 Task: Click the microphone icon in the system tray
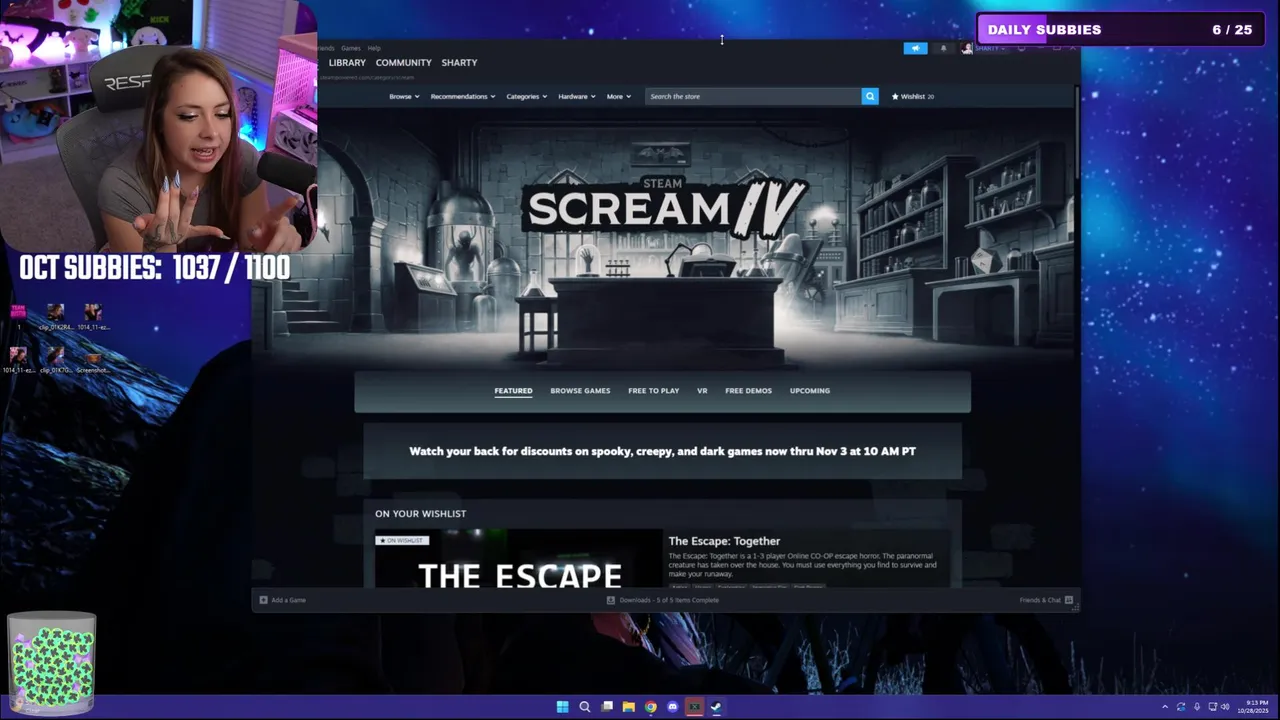pos(1197,707)
